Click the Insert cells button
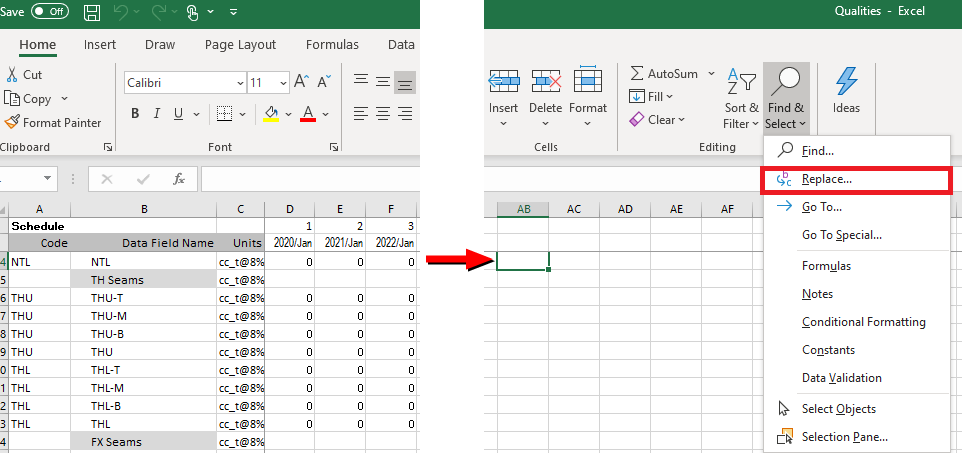 pyautogui.click(x=503, y=97)
